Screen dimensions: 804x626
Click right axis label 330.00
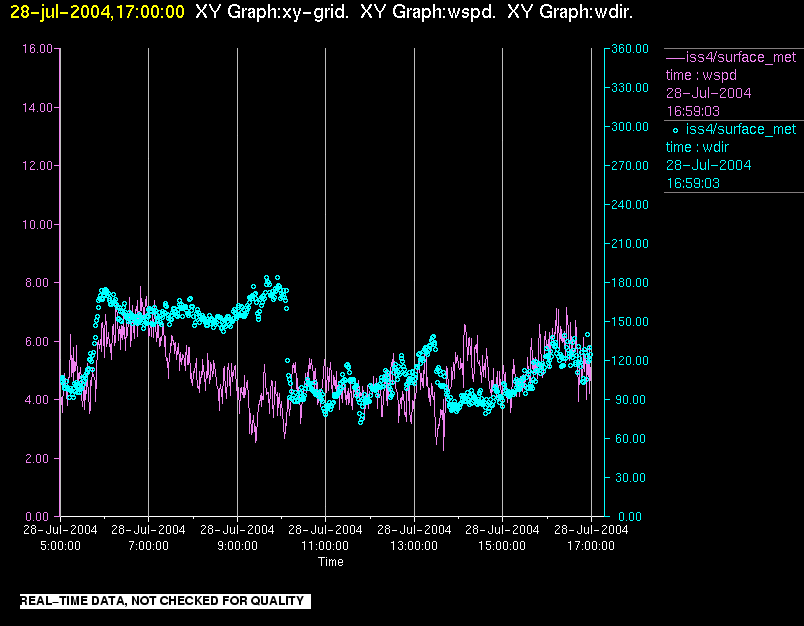[630, 88]
